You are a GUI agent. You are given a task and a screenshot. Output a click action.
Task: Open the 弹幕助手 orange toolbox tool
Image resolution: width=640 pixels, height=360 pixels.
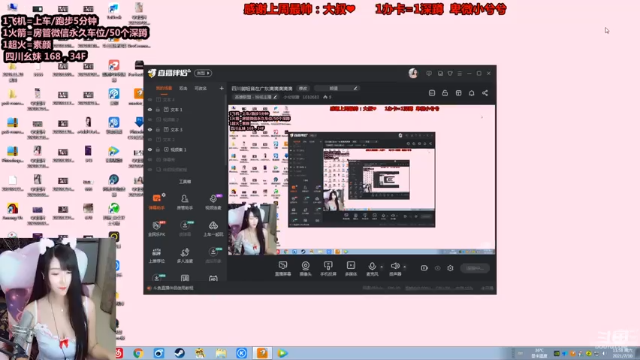pyautogui.click(x=157, y=202)
